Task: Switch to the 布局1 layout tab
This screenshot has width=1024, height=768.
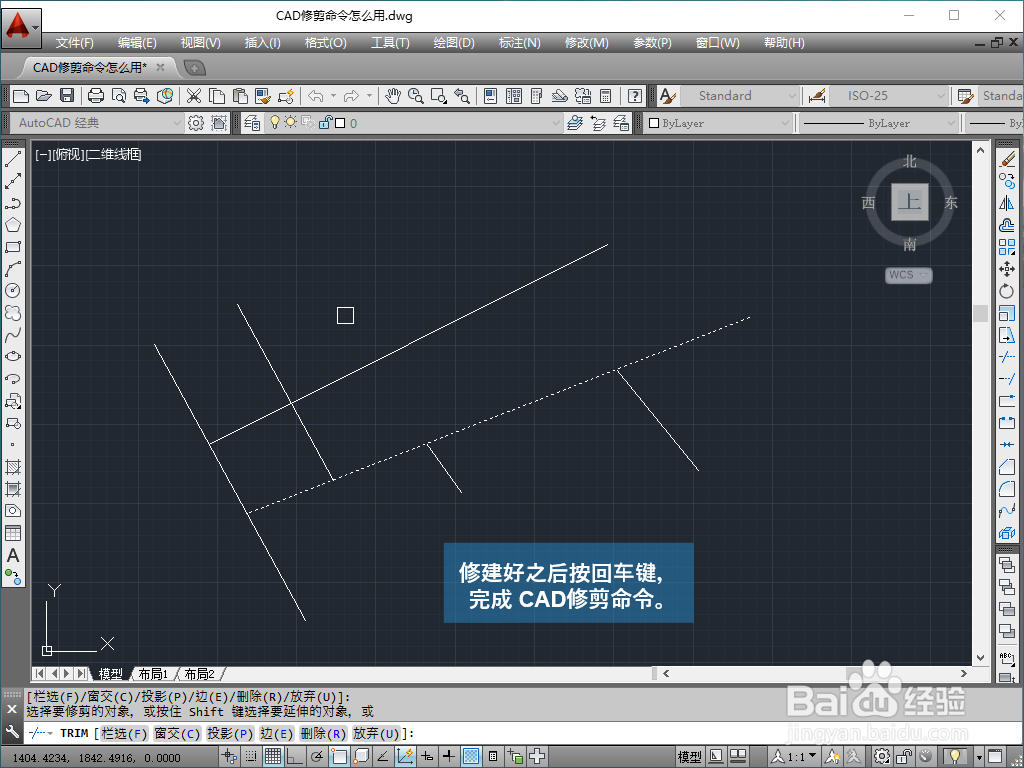Action: pos(153,673)
